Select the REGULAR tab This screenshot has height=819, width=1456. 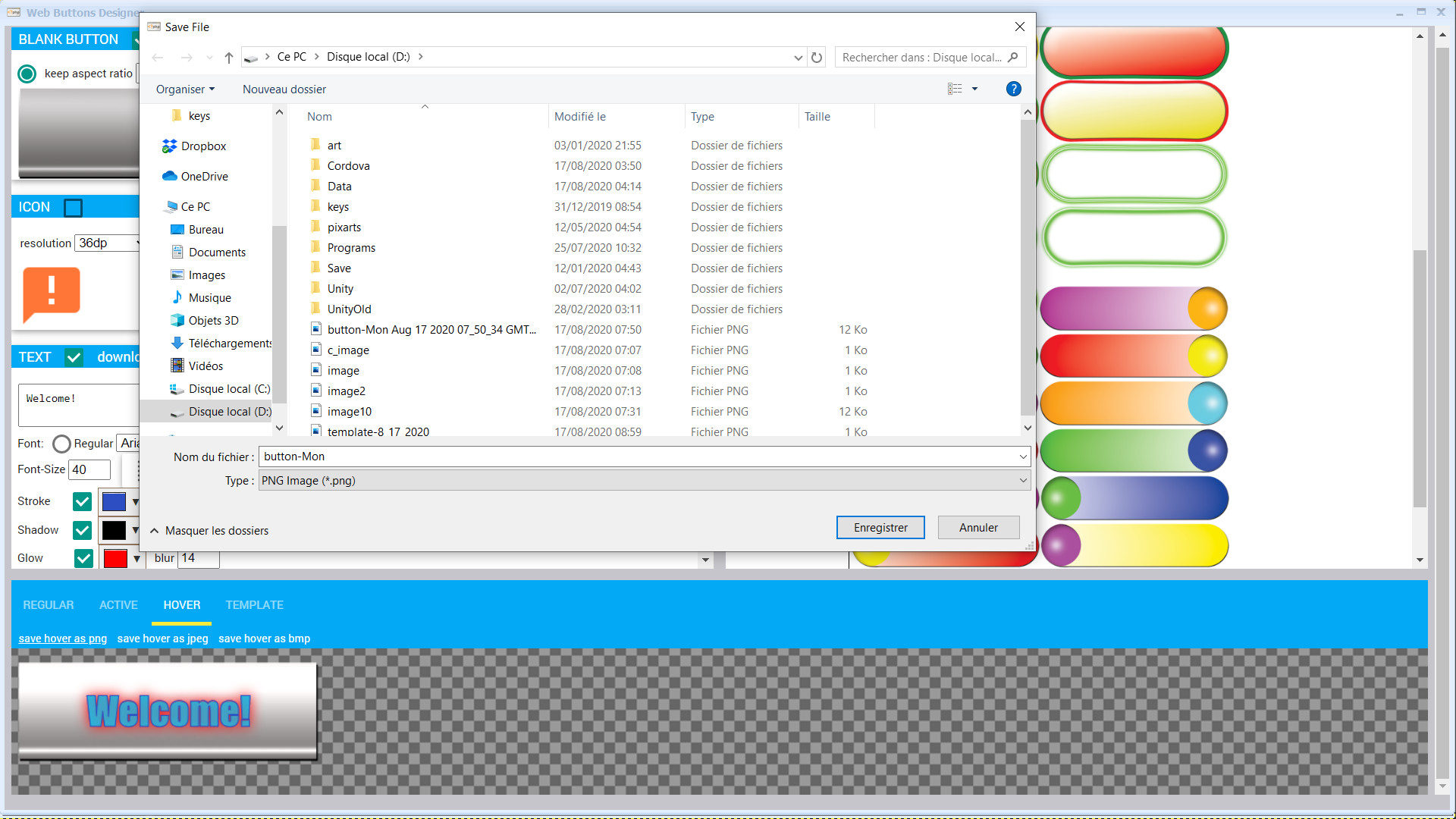pos(48,604)
